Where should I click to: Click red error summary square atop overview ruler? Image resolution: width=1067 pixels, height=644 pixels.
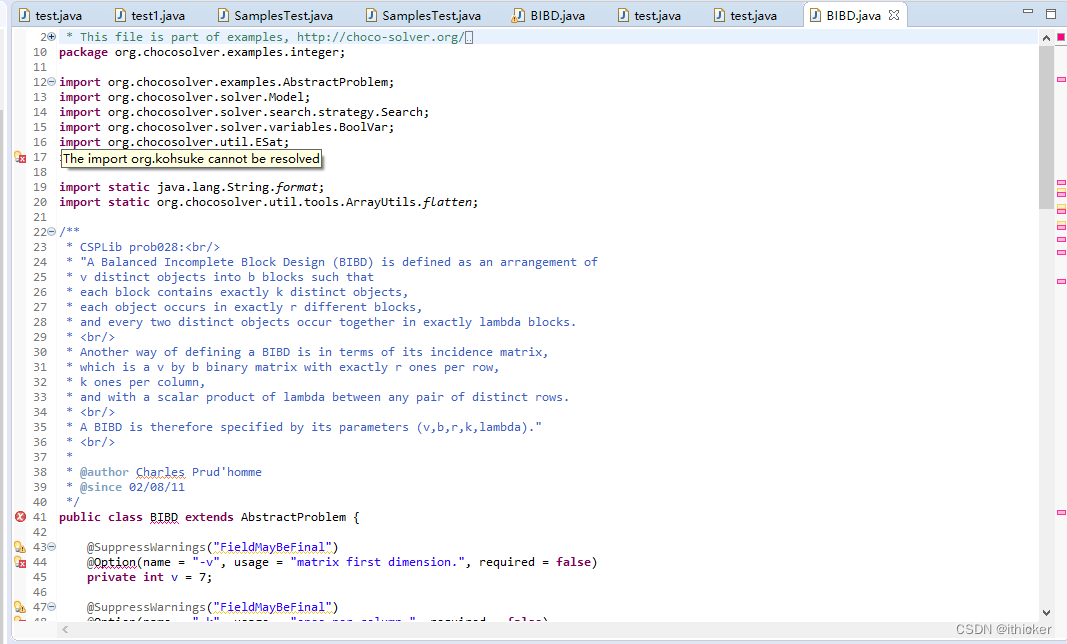pyautogui.click(x=1060, y=37)
